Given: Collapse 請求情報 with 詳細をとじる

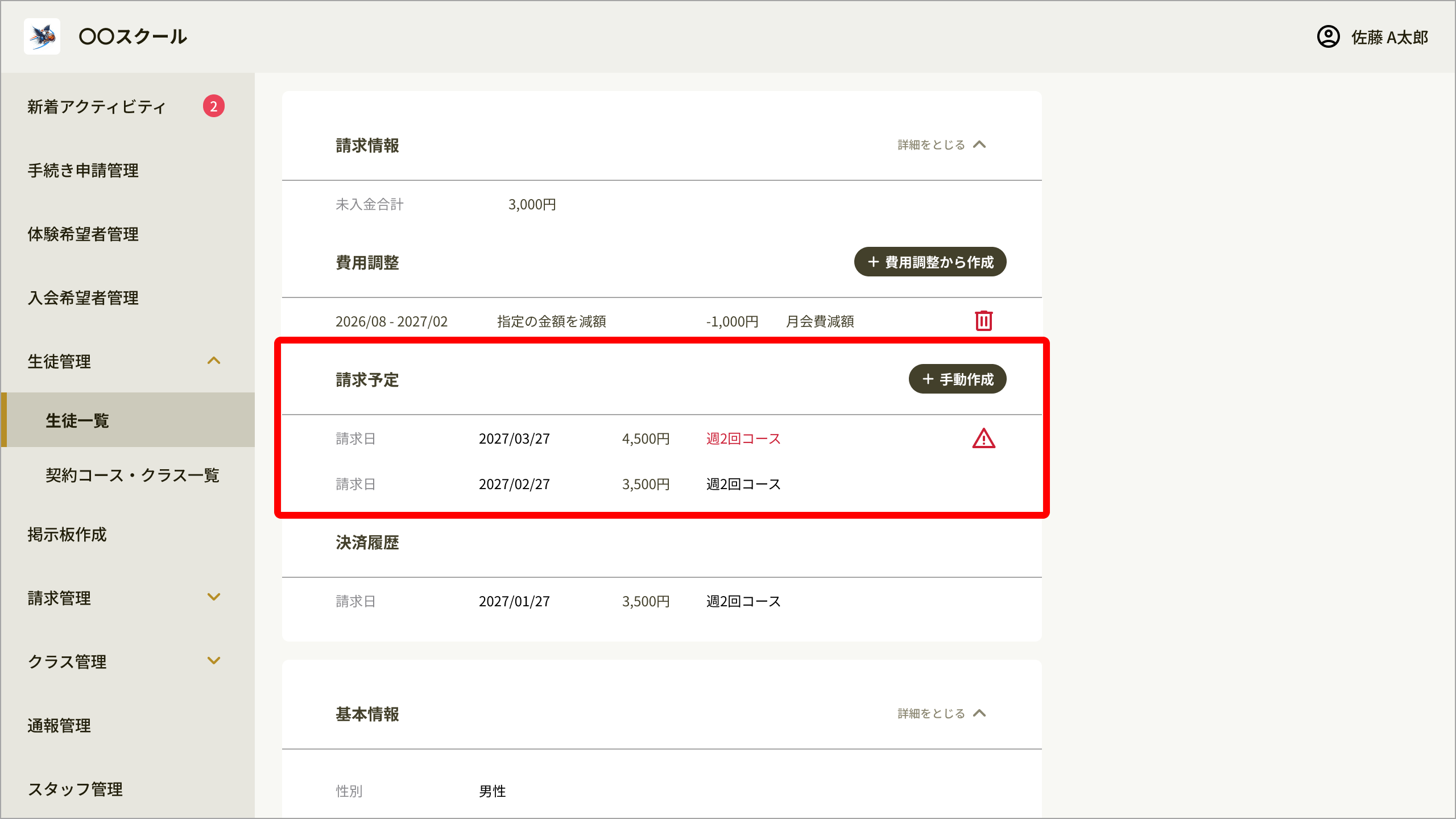Looking at the screenshot, I should 942,144.
